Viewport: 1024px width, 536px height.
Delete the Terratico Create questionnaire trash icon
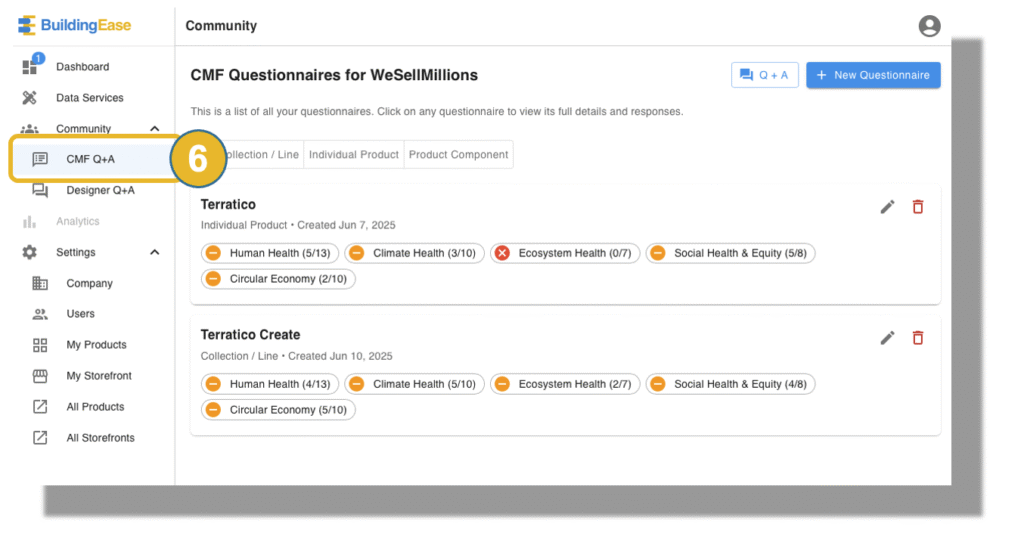coord(918,338)
